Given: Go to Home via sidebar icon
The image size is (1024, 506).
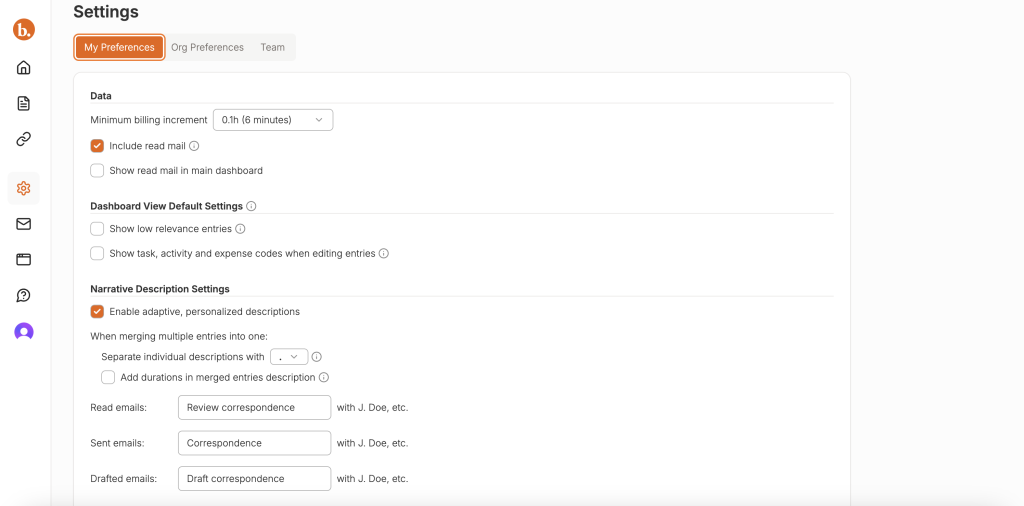Looking at the screenshot, I should tap(23, 68).
